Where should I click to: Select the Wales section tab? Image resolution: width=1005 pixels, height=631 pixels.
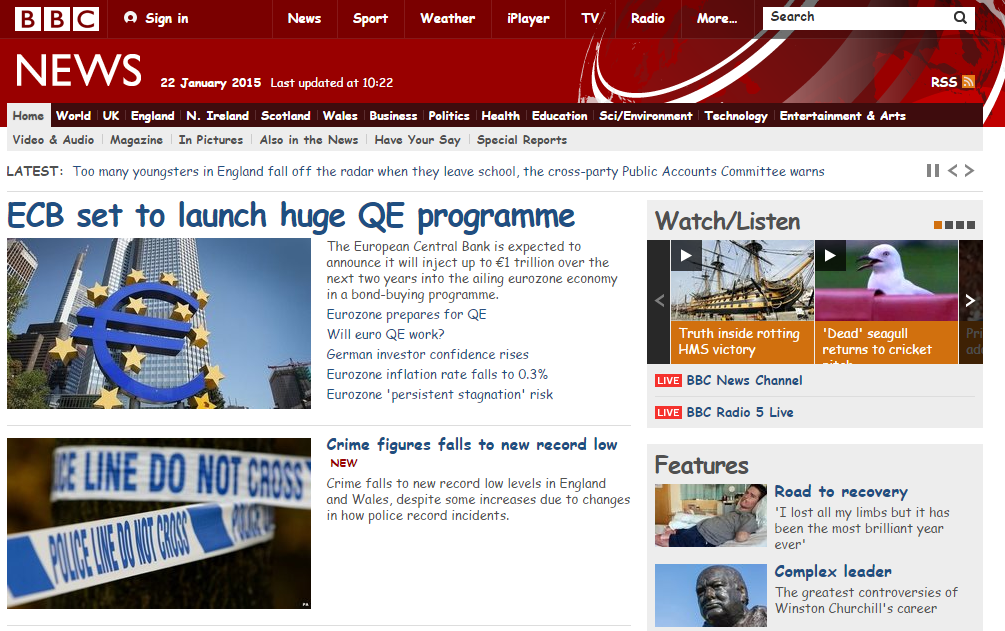tap(340, 116)
